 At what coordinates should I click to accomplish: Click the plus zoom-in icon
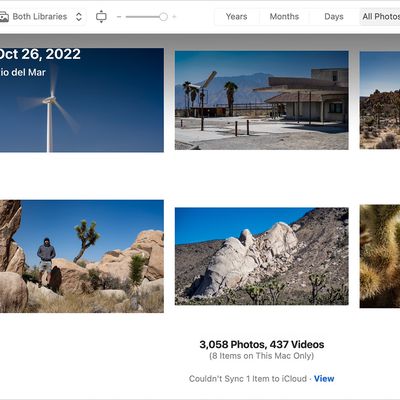[x=174, y=17]
